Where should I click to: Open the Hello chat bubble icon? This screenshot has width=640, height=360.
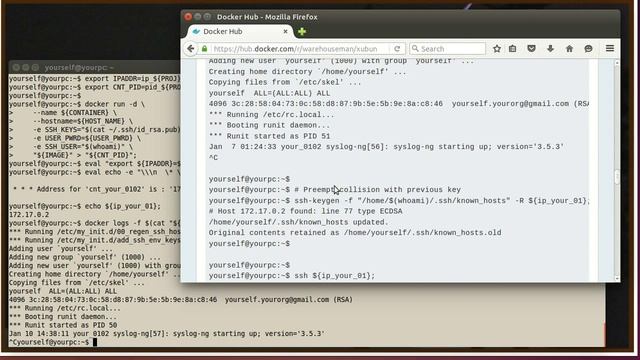pos(588,49)
